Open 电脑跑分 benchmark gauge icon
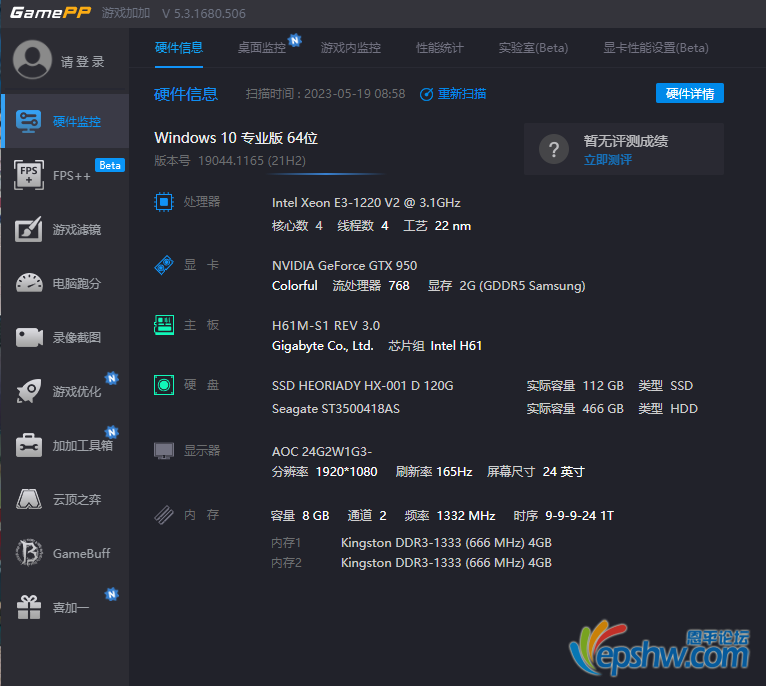The width and height of the screenshot is (766, 686). coord(29,283)
